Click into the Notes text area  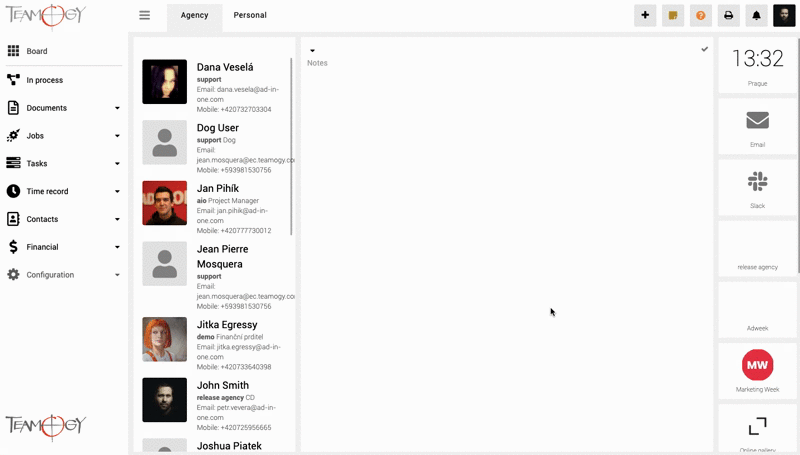(x=506, y=255)
